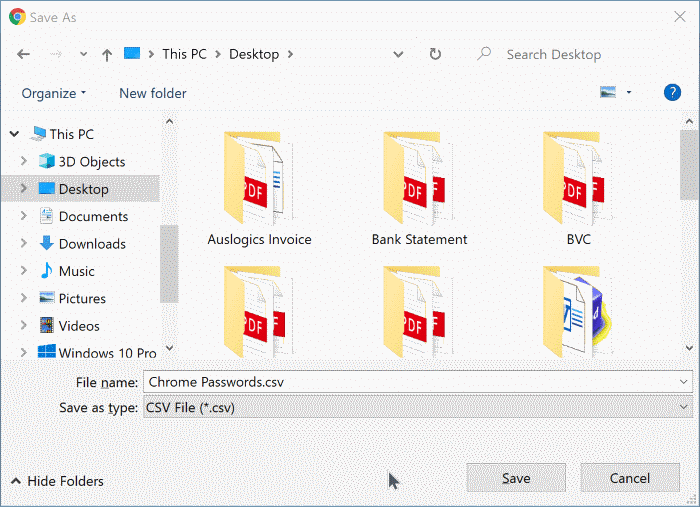This screenshot has height=507, width=700.
Task: Open the address bar history dropdown
Action: 398,54
